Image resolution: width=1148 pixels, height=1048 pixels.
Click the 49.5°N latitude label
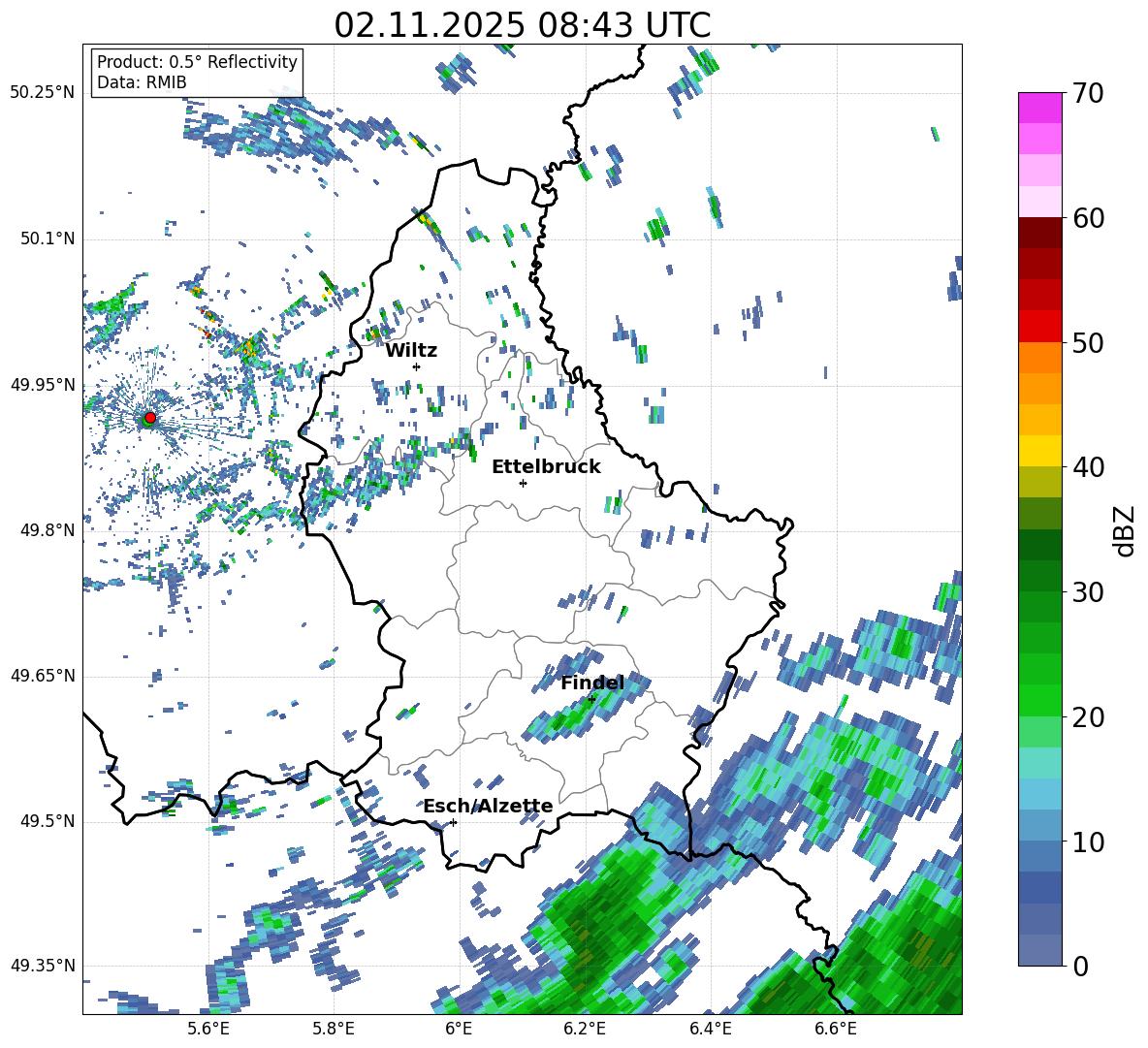point(47,821)
